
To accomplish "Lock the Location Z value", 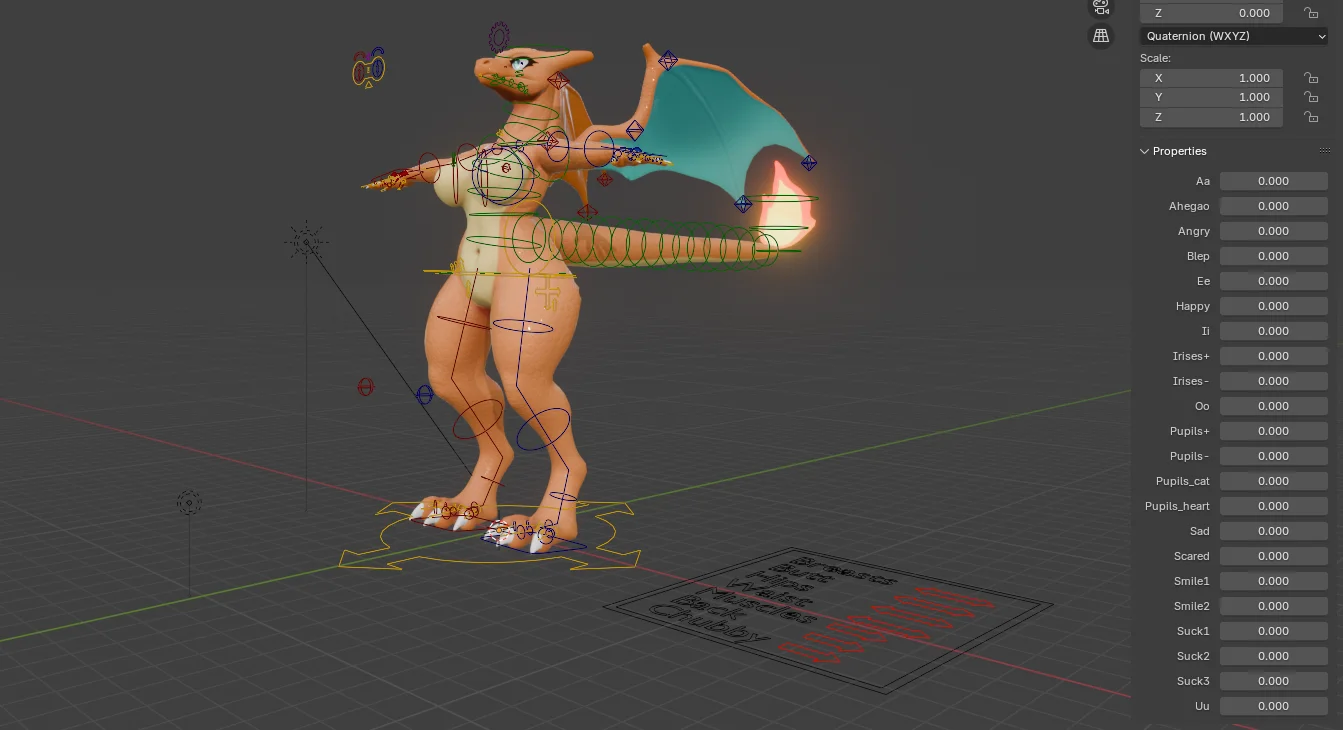I will [x=1311, y=12].
